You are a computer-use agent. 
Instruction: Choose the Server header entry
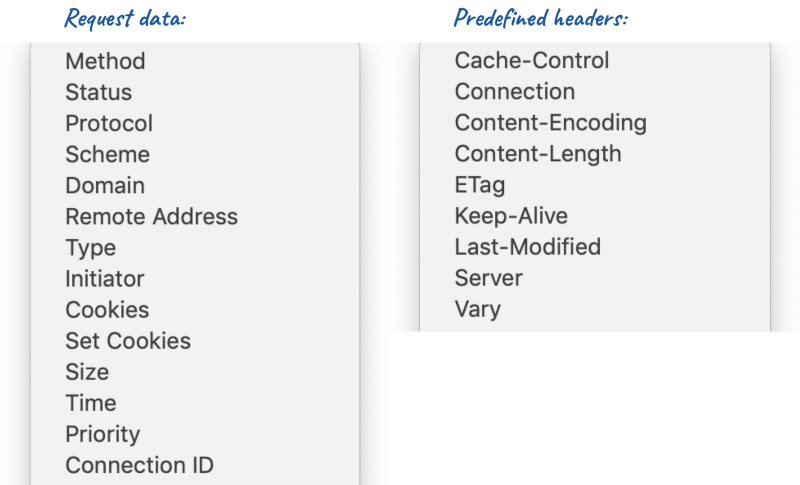(595, 278)
